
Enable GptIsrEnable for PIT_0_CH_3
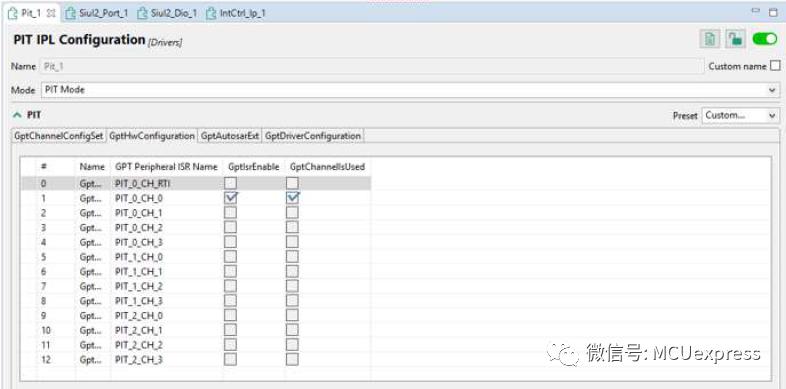point(231,242)
